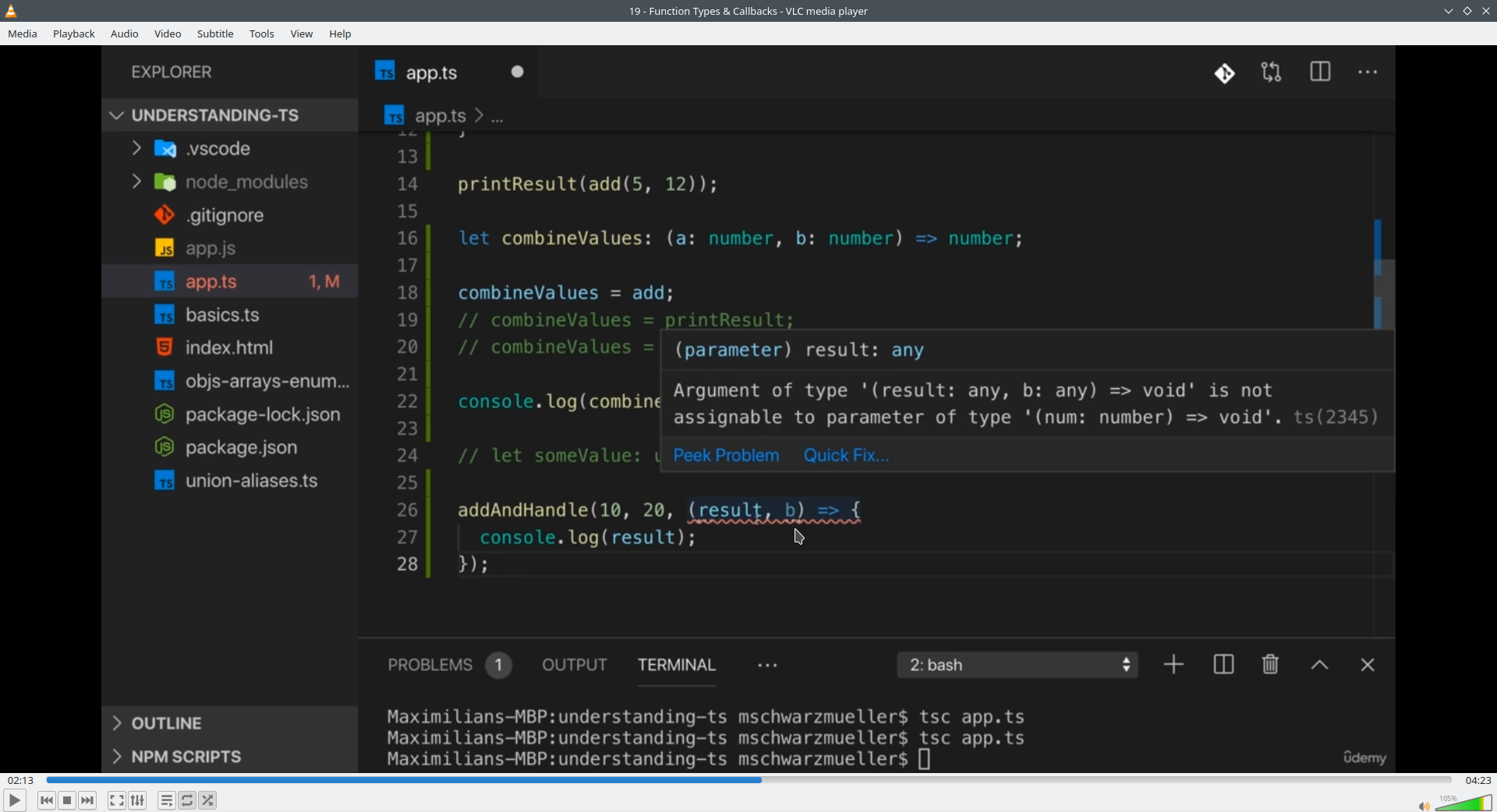This screenshot has width=1497, height=812.
Task: Skip to the previous media track
Action: (x=47, y=800)
